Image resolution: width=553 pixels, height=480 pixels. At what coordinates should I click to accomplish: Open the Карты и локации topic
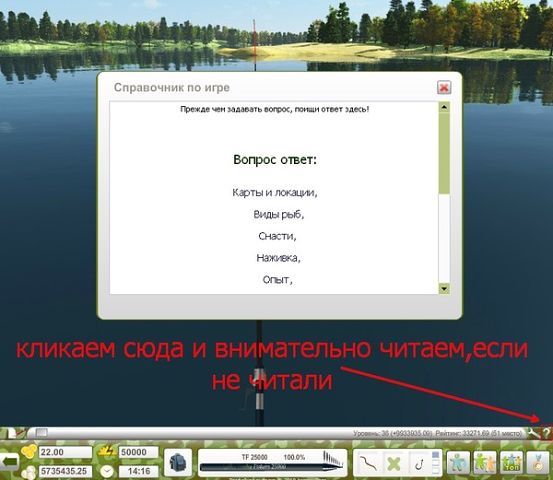coord(275,193)
